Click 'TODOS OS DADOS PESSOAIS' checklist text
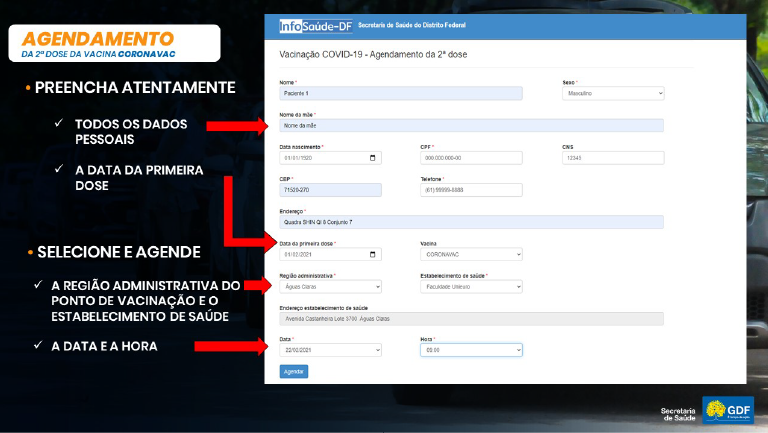Screen dimensions: 768x433 pos(131,132)
